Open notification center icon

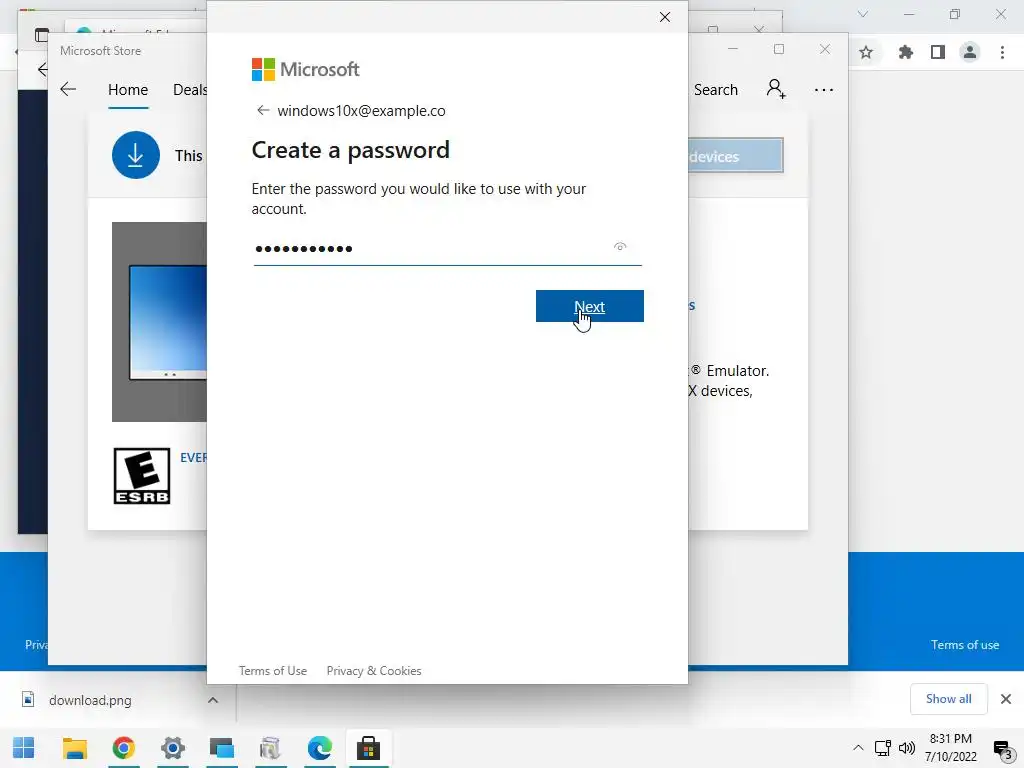coord(1002,748)
